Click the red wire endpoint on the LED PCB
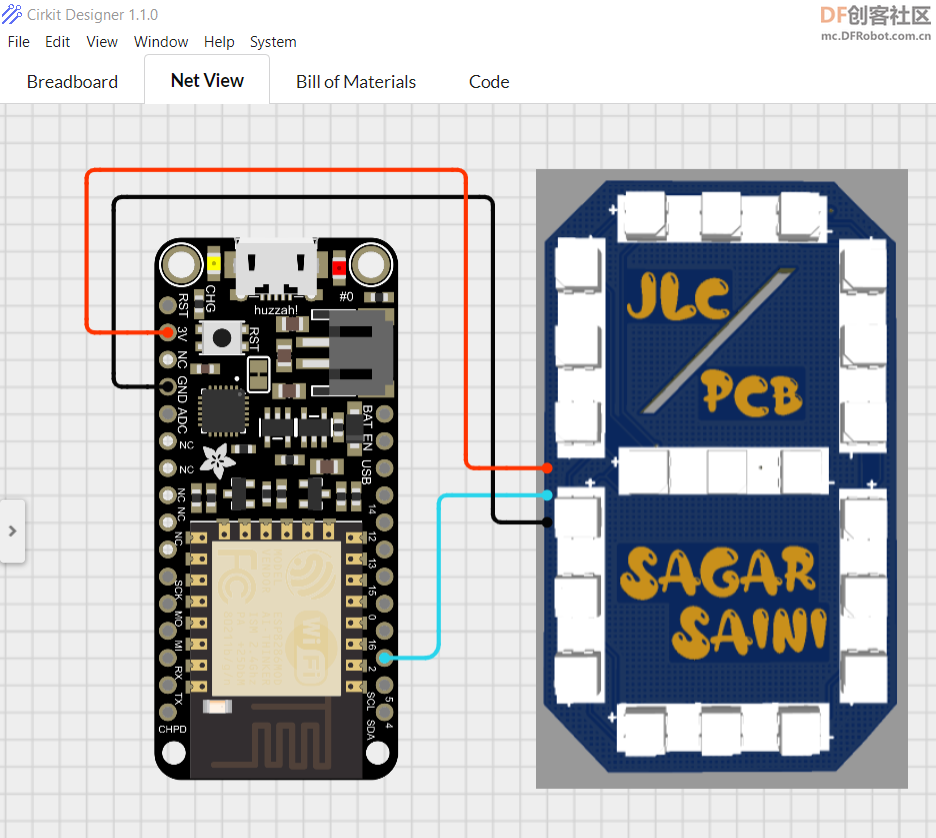 (547, 468)
